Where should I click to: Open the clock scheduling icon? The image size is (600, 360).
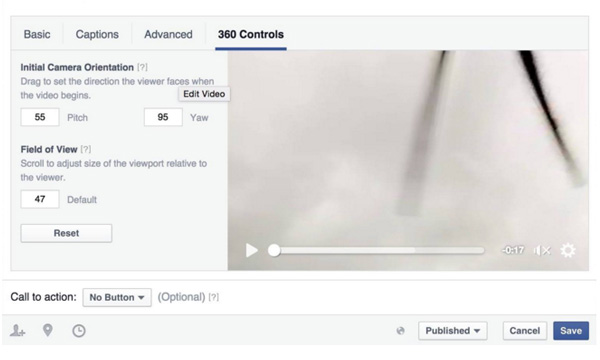(x=79, y=331)
